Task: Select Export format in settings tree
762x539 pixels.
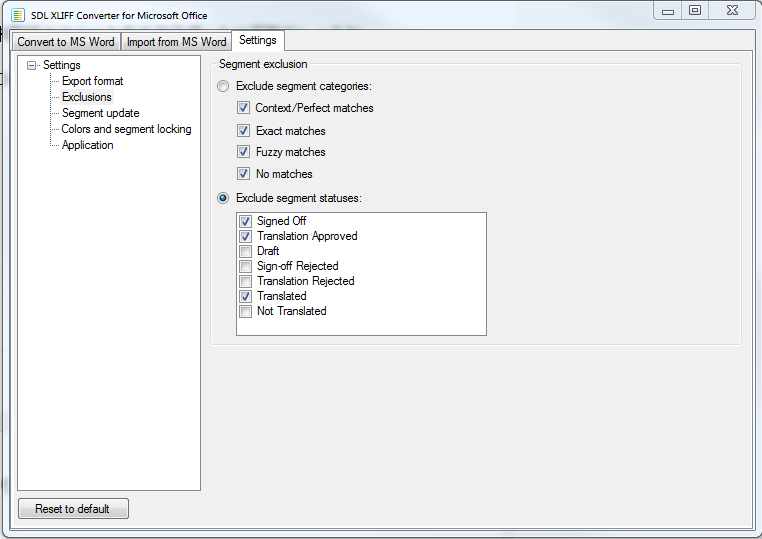Action: [x=92, y=81]
